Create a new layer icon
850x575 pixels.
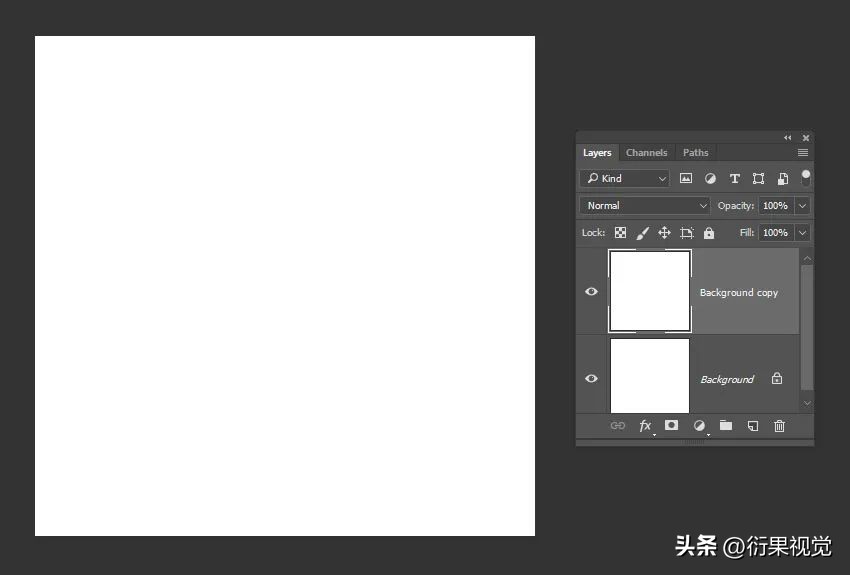[753, 425]
